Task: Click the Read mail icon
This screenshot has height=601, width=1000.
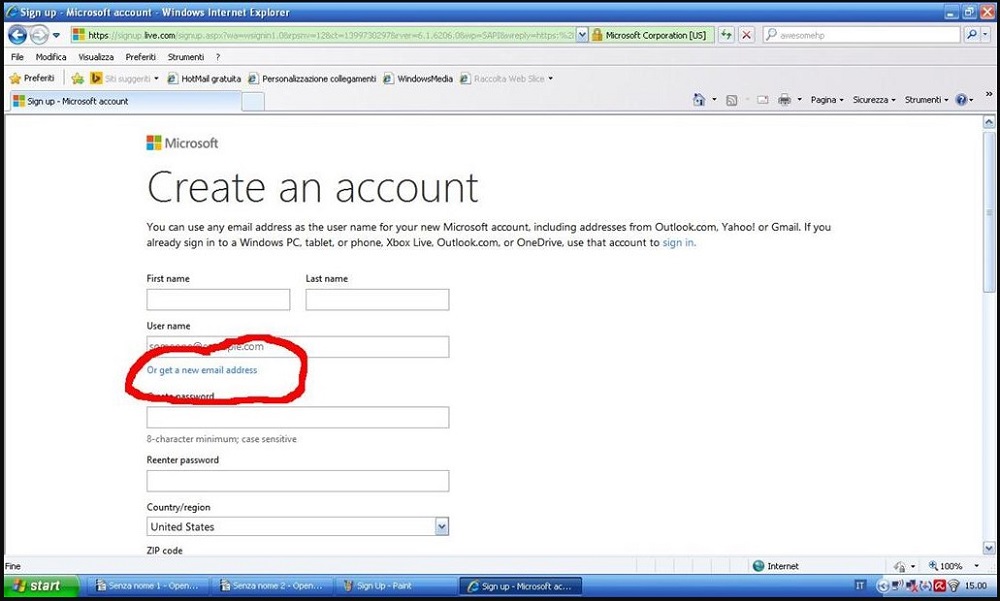Action: coord(762,100)
